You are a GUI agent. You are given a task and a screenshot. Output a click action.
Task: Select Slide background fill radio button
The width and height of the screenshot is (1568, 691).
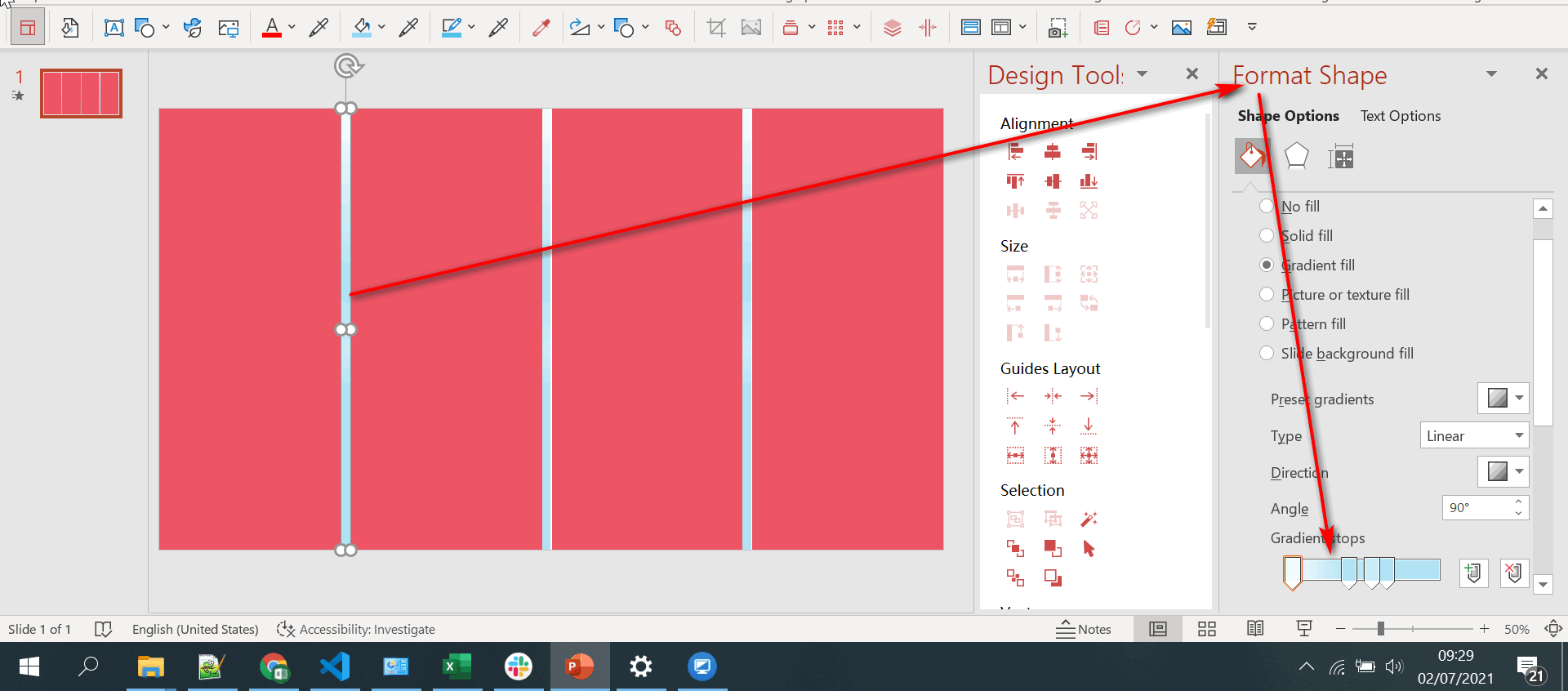point(1267,353)
